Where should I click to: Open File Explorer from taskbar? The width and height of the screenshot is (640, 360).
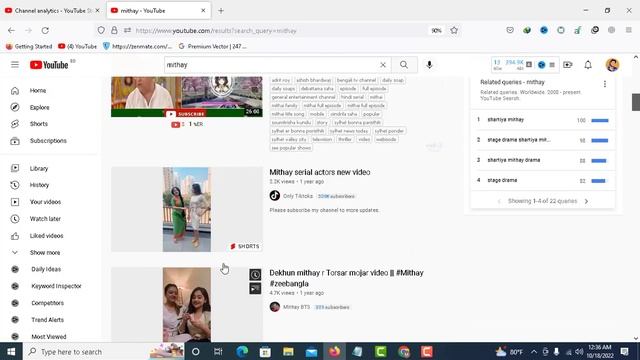(x=289, y=351)
